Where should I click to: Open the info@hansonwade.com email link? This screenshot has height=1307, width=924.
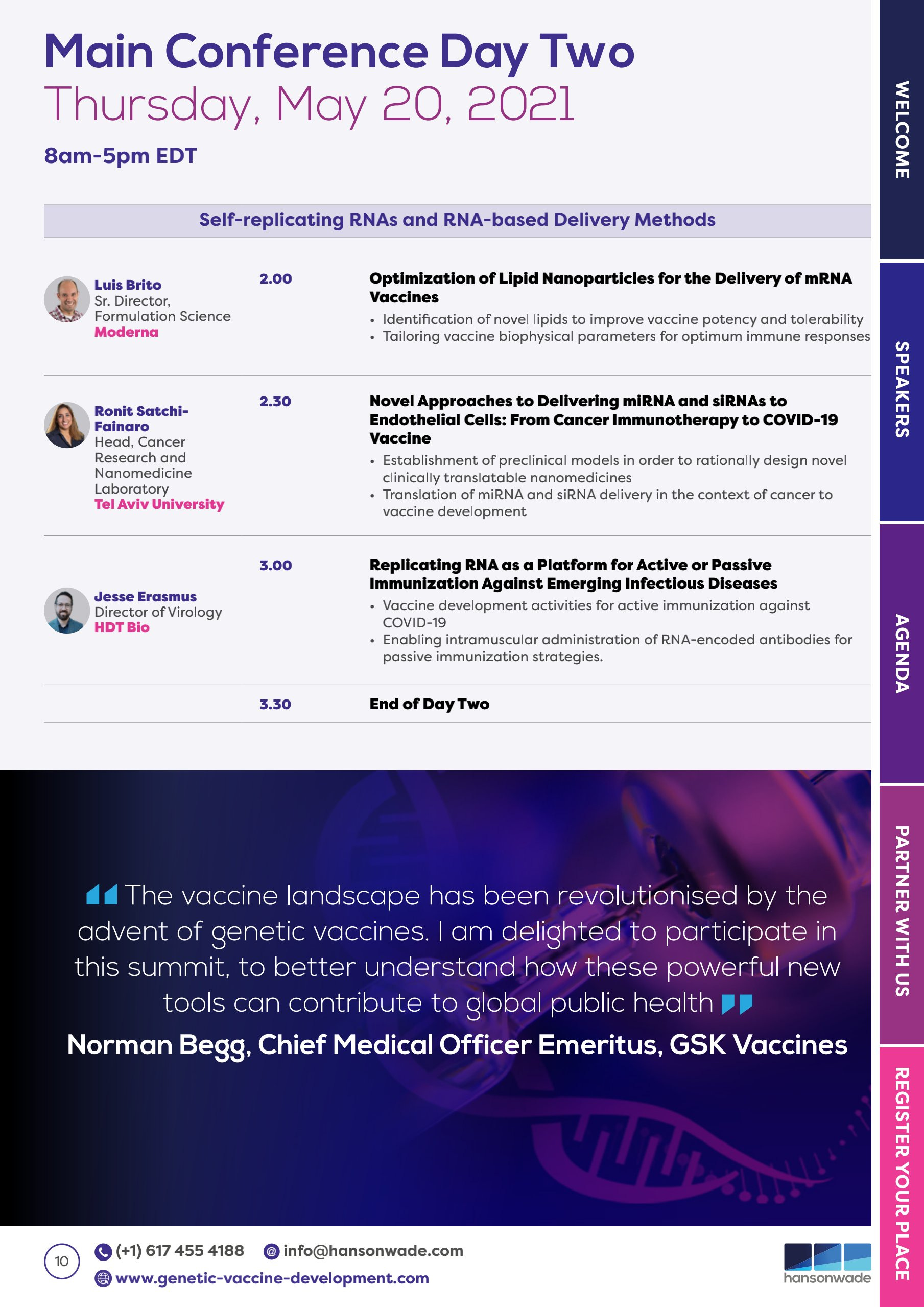[x=373, y=1251]
